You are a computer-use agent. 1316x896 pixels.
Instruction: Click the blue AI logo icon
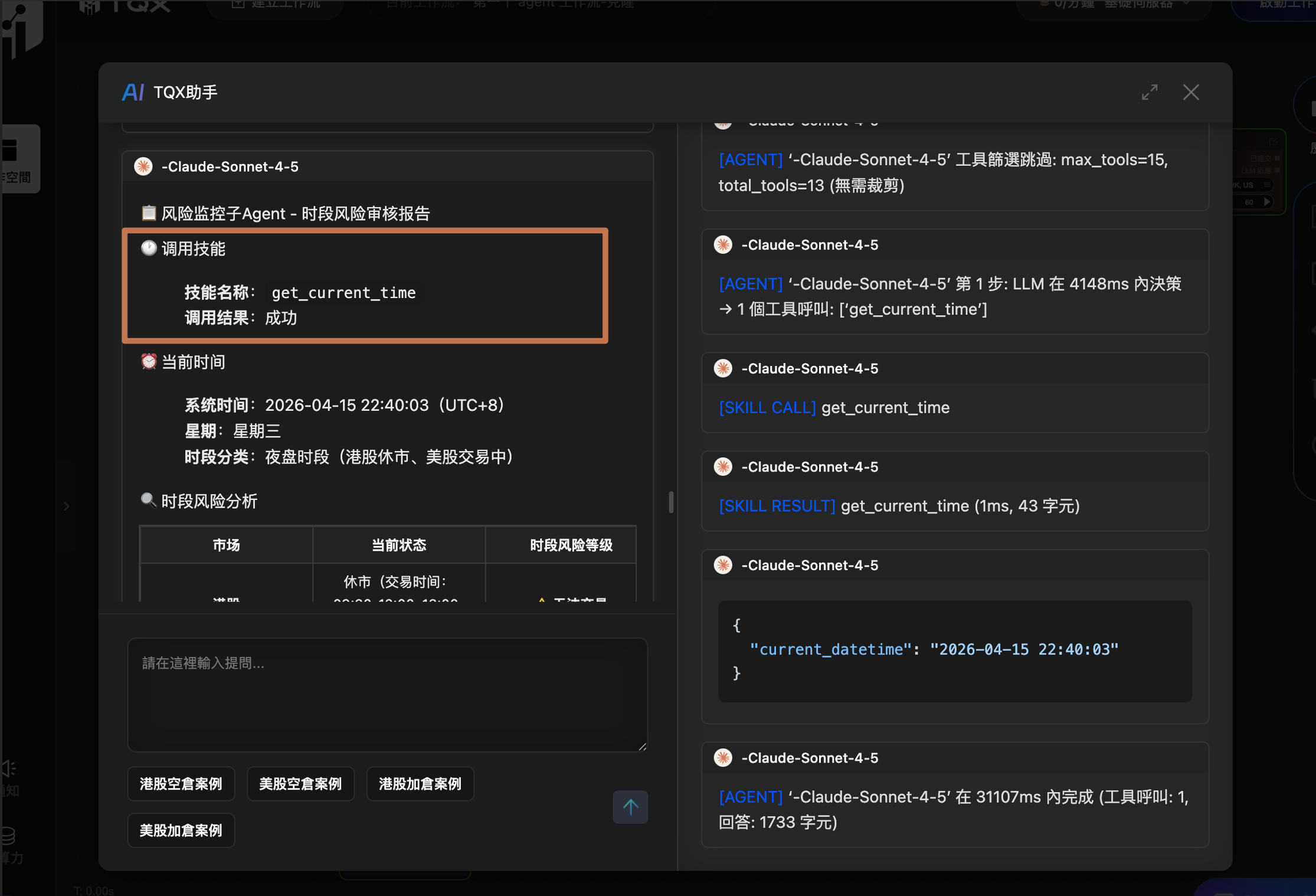(133, 92)
